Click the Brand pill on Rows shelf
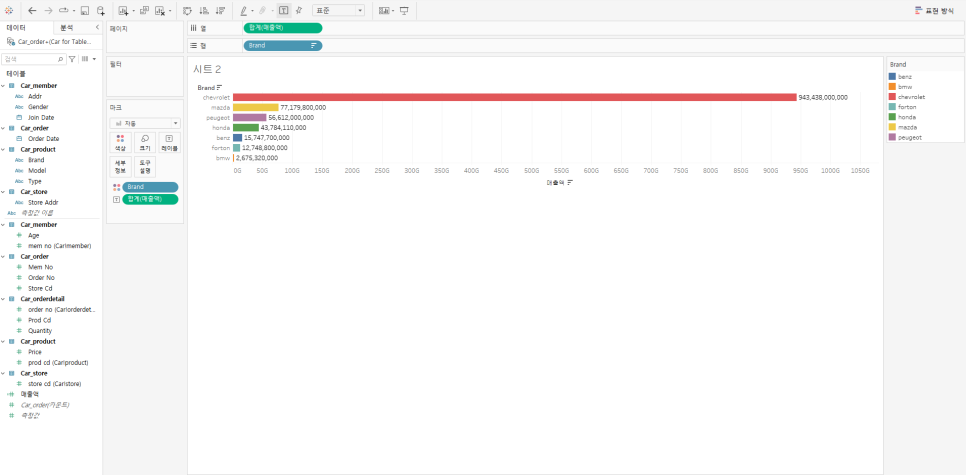The width and height of the screenshot is (966, 475). coord(283,46)
